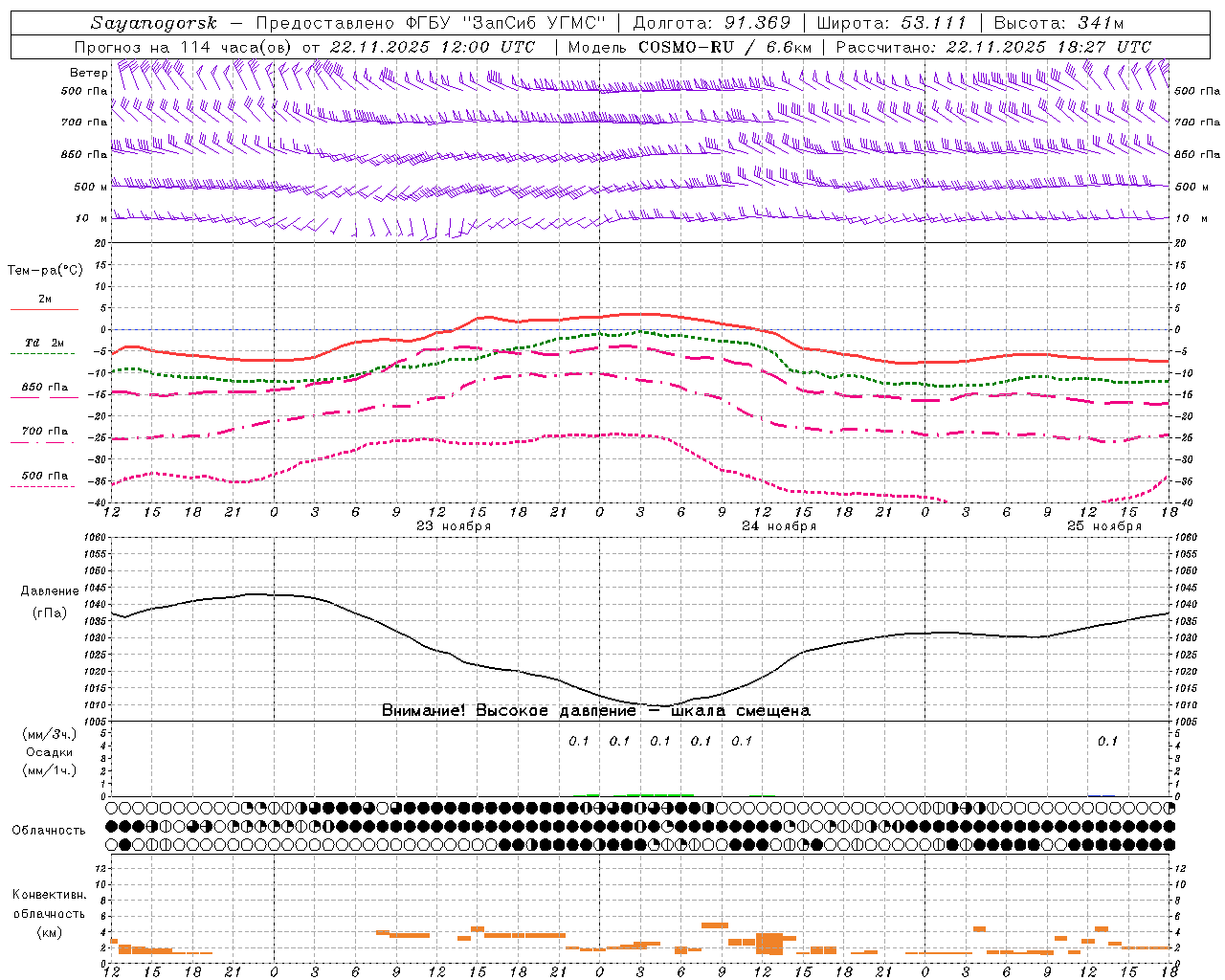
Task: Click the 'Давление' pressure panel label
Action: [50, 591]
